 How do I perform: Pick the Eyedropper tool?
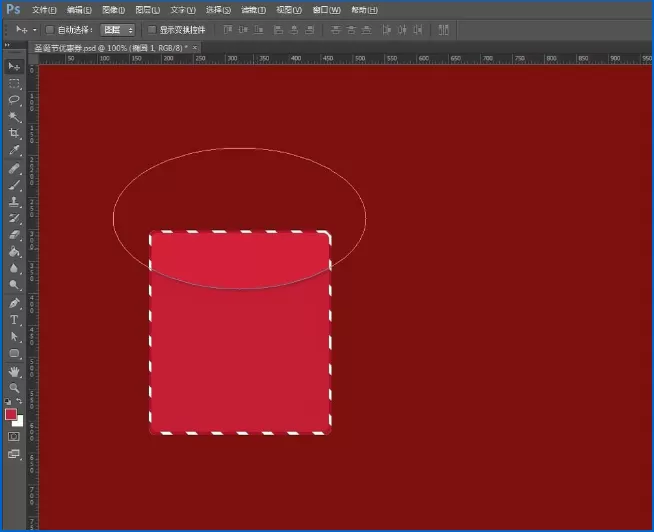pos(14,150)
